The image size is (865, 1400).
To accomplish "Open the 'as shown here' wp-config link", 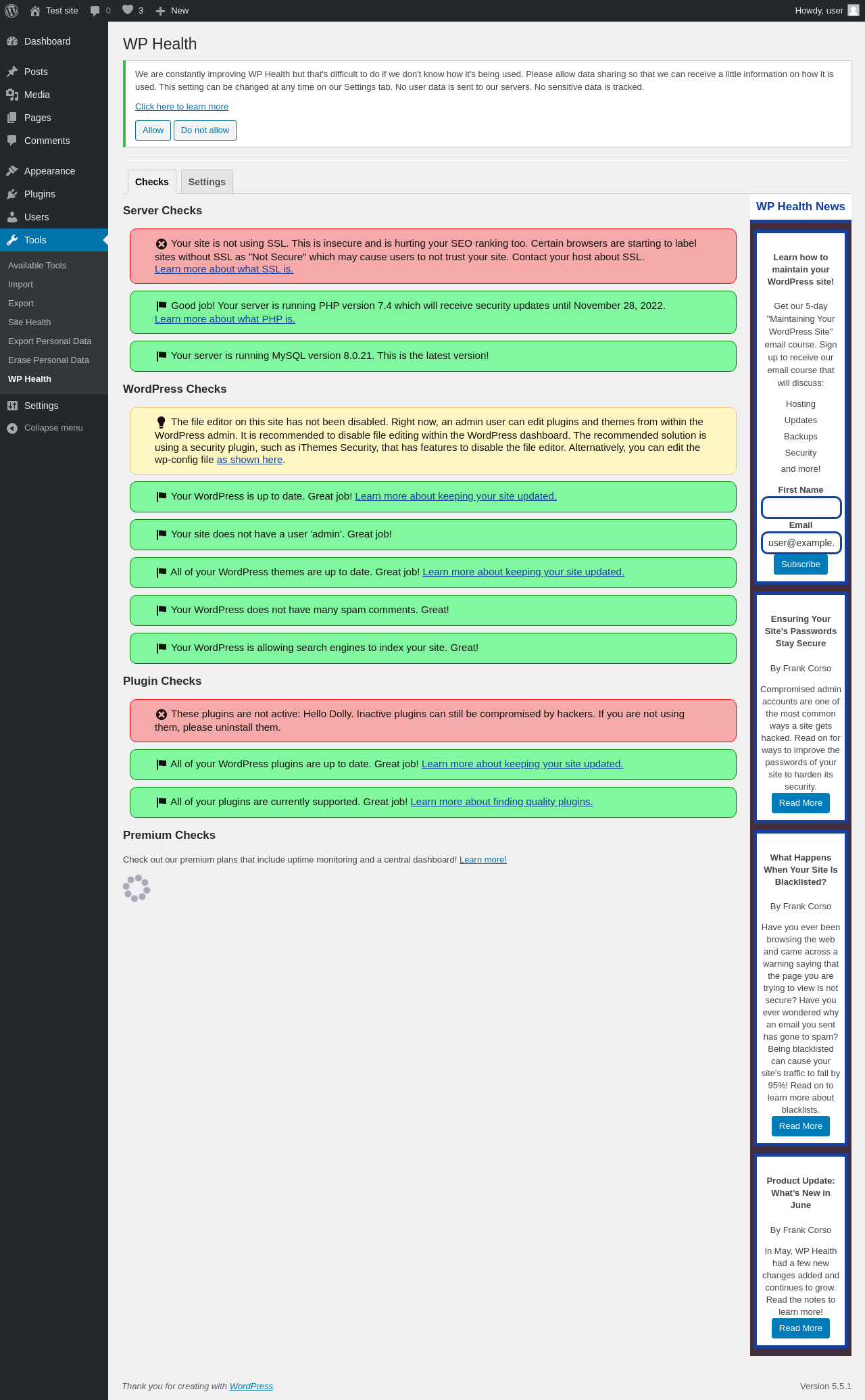I will [x=249, y=460].
